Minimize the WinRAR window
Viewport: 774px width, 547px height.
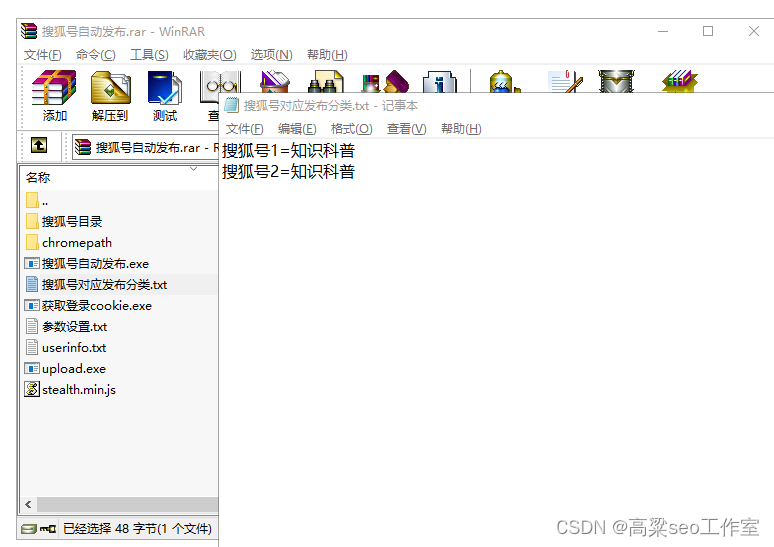663,31
